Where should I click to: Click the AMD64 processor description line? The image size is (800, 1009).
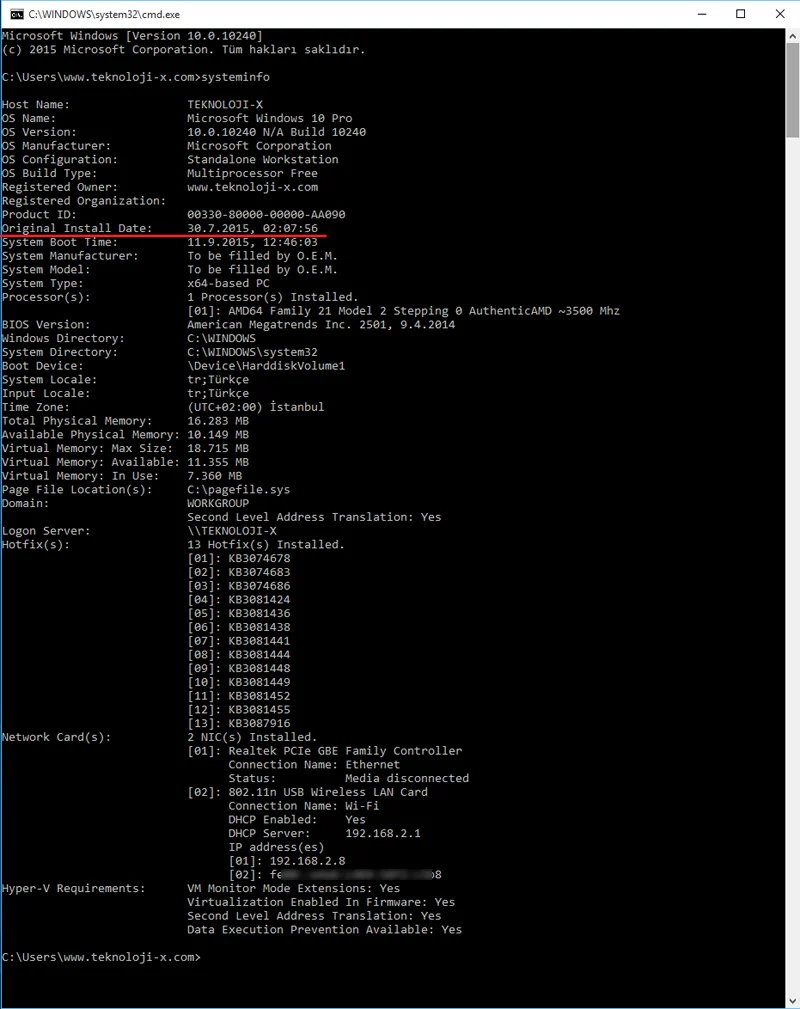(x=403, y=311)
